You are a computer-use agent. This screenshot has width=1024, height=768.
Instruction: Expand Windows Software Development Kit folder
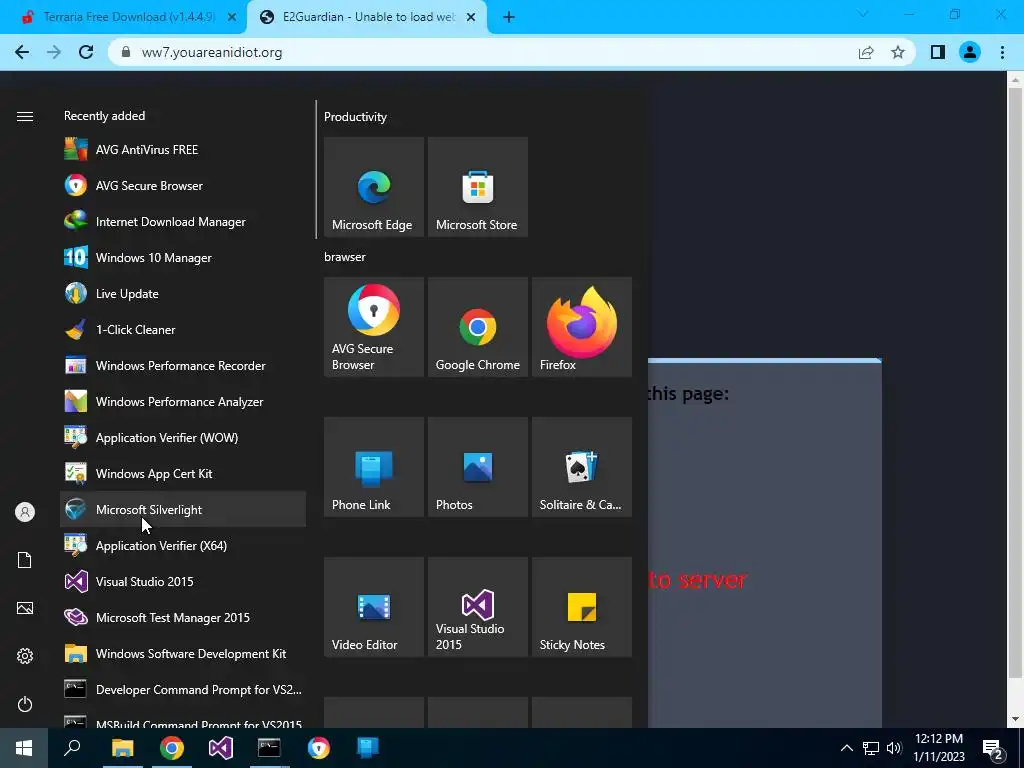(183, 653)
